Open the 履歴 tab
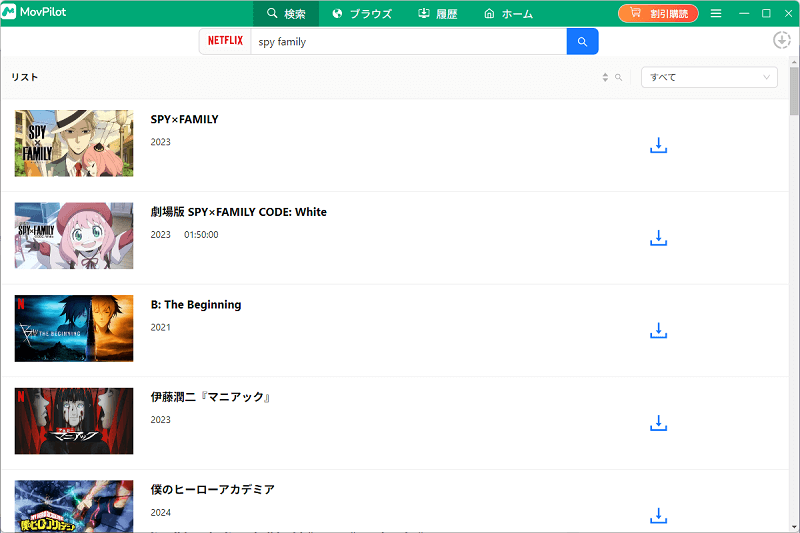800x533 pixels. [437, 14]
